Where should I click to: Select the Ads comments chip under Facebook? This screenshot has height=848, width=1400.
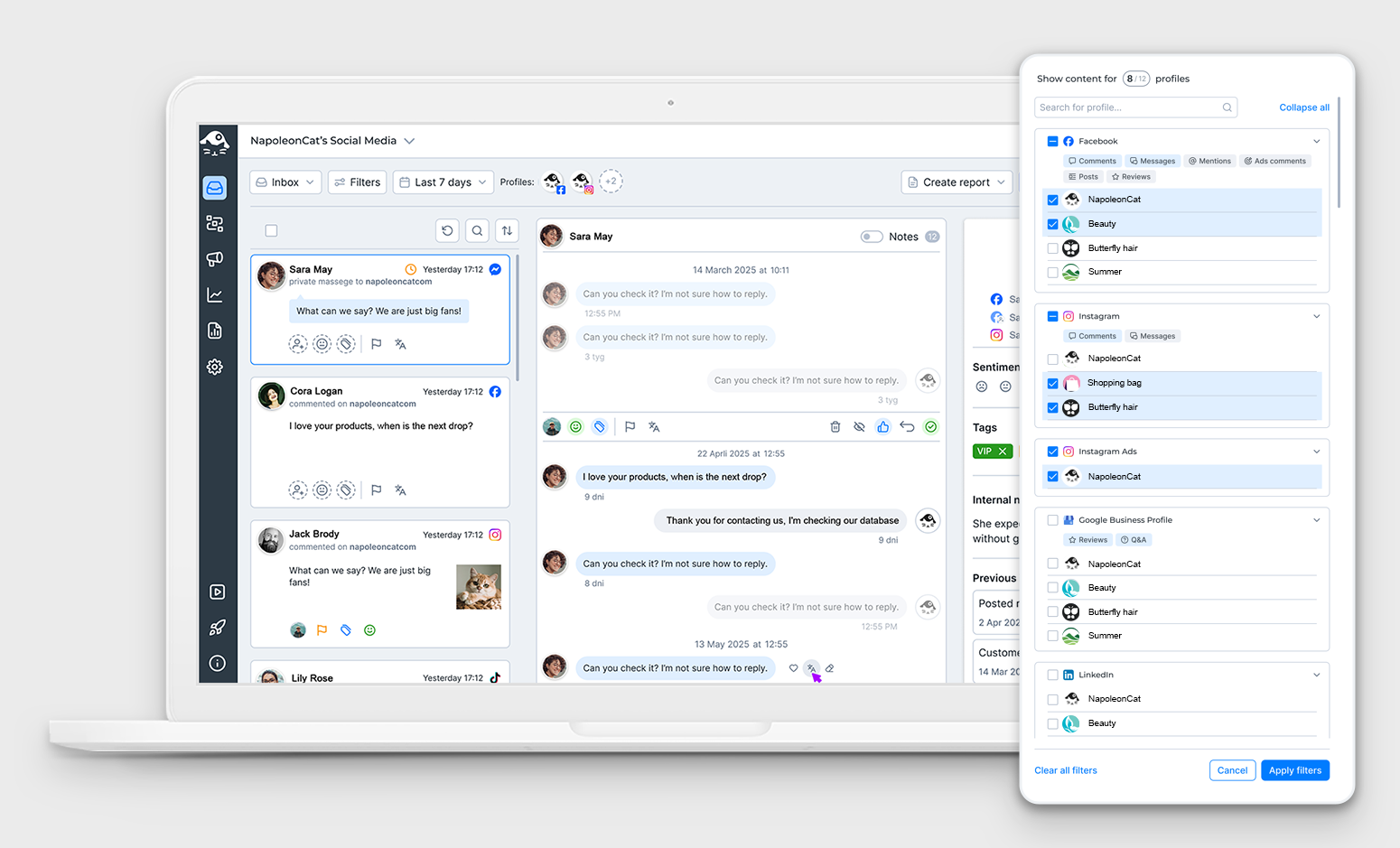tap(1274, 162)
